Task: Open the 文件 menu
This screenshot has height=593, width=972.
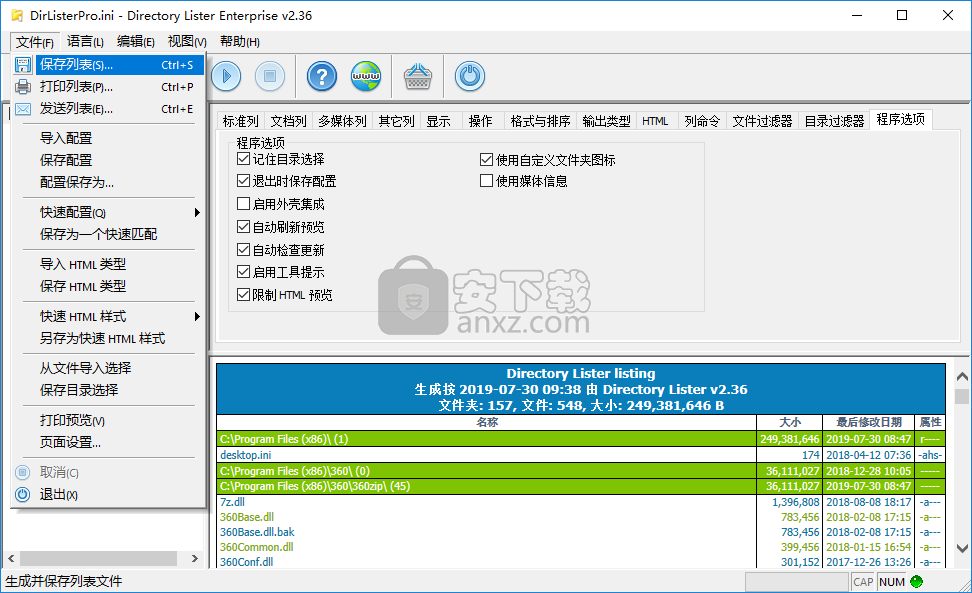Action: tap(35, 42)
